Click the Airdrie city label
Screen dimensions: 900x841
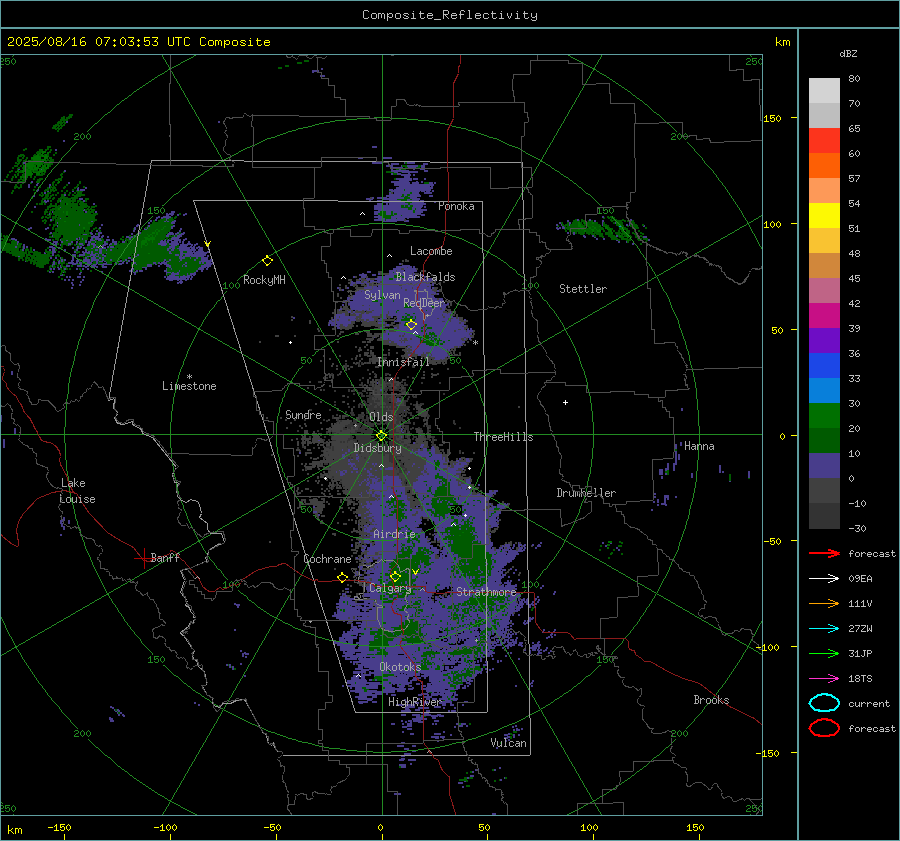tap(394, 534)
